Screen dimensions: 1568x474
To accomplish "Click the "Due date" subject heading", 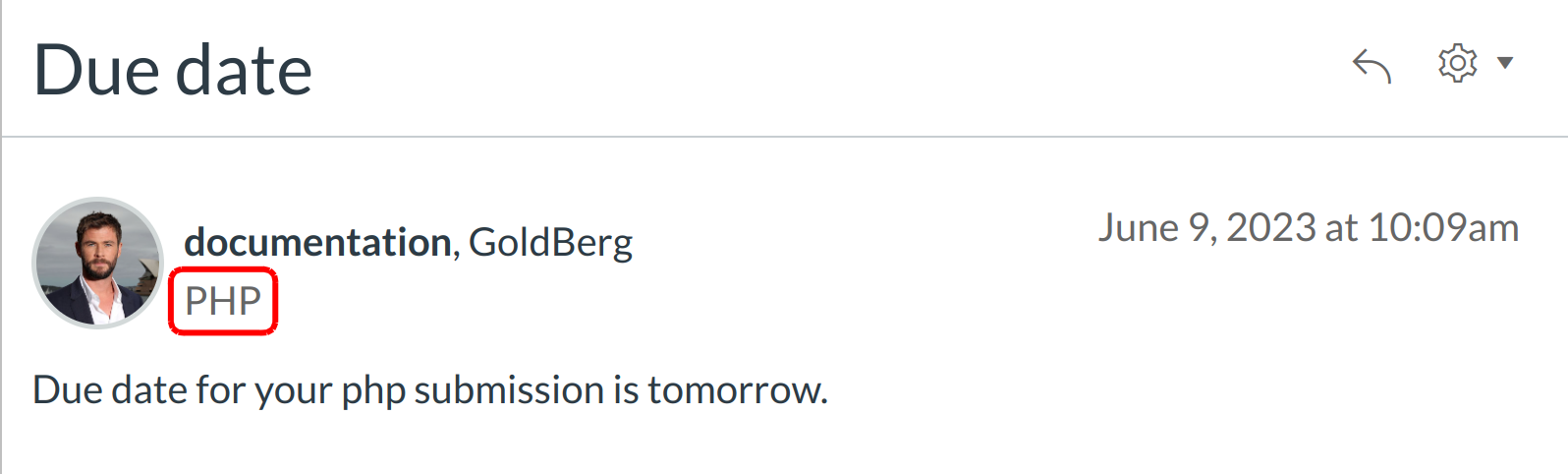I will pyautogui.click(x=173, y=71).
